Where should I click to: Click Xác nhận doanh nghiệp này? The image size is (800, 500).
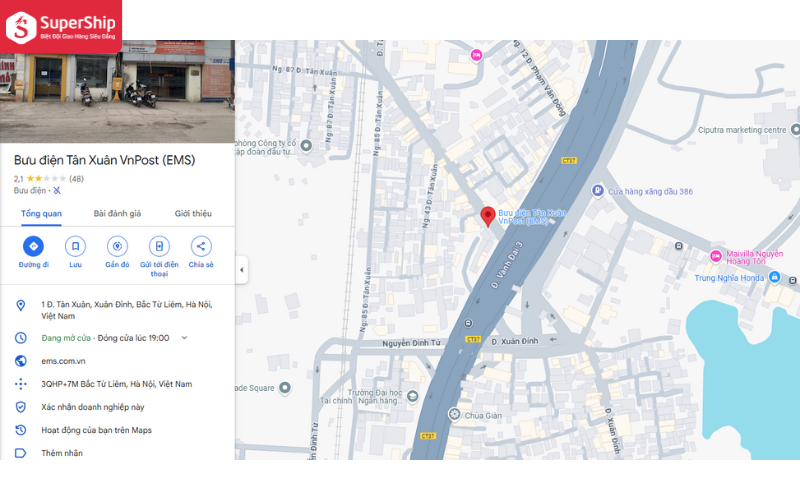tap(93, 407)
